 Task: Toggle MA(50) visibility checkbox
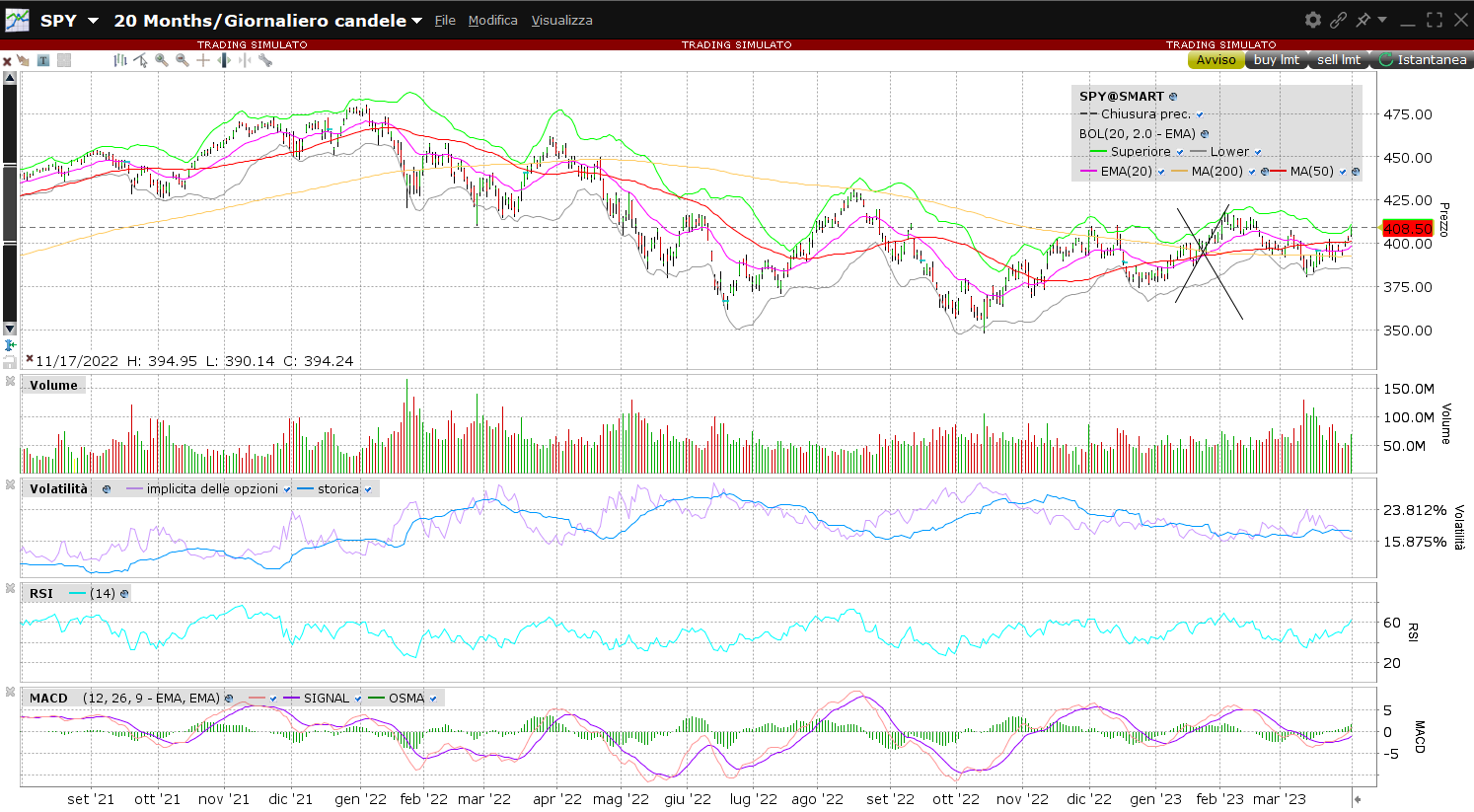[1343, 172]
